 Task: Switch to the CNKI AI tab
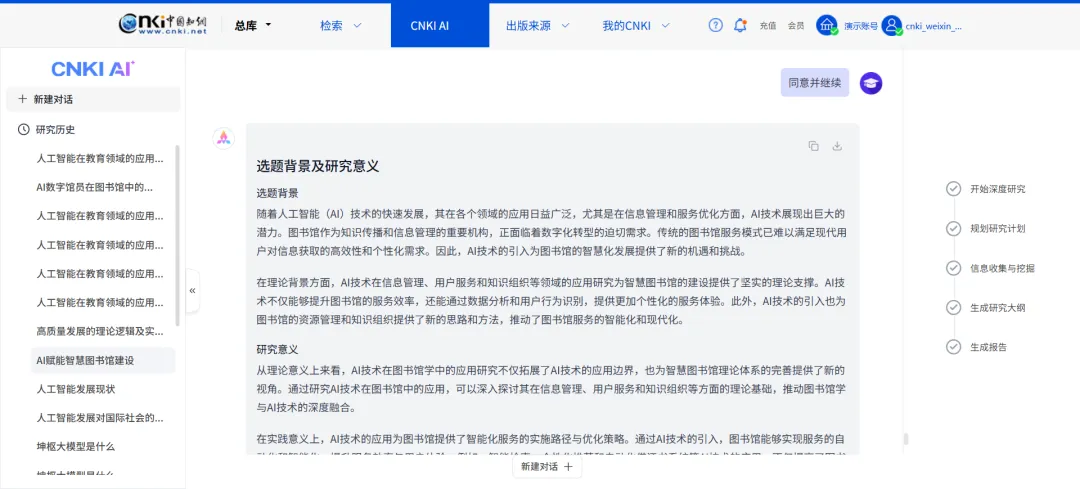pos(430,25)
